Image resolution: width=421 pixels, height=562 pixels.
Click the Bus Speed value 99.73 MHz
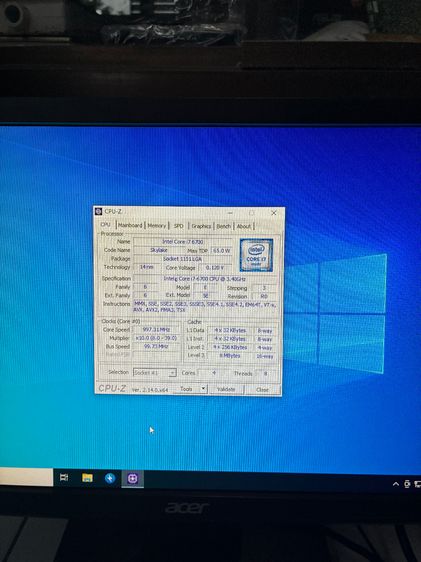(x=157, y=346)
